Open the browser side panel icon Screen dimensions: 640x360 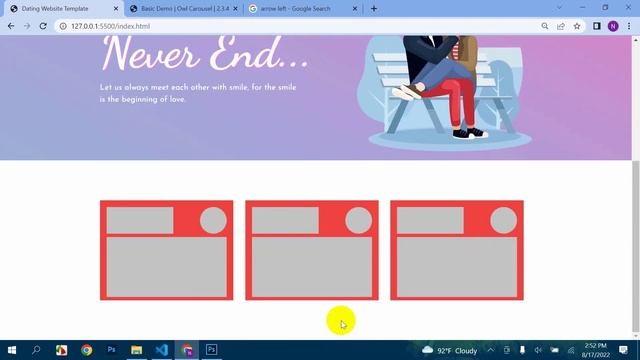(597, 26)
